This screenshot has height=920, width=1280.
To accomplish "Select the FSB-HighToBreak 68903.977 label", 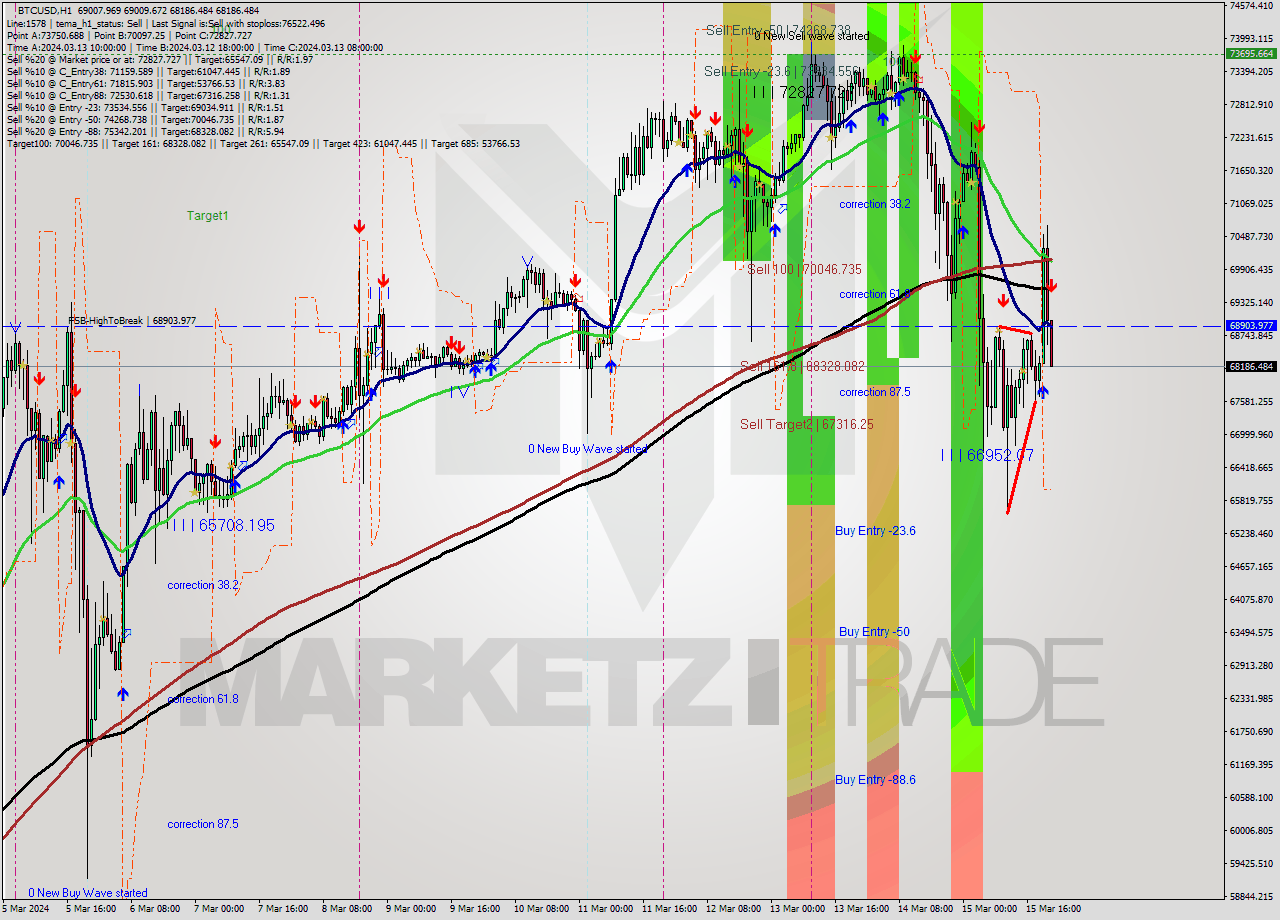I will tap(132, 320).
